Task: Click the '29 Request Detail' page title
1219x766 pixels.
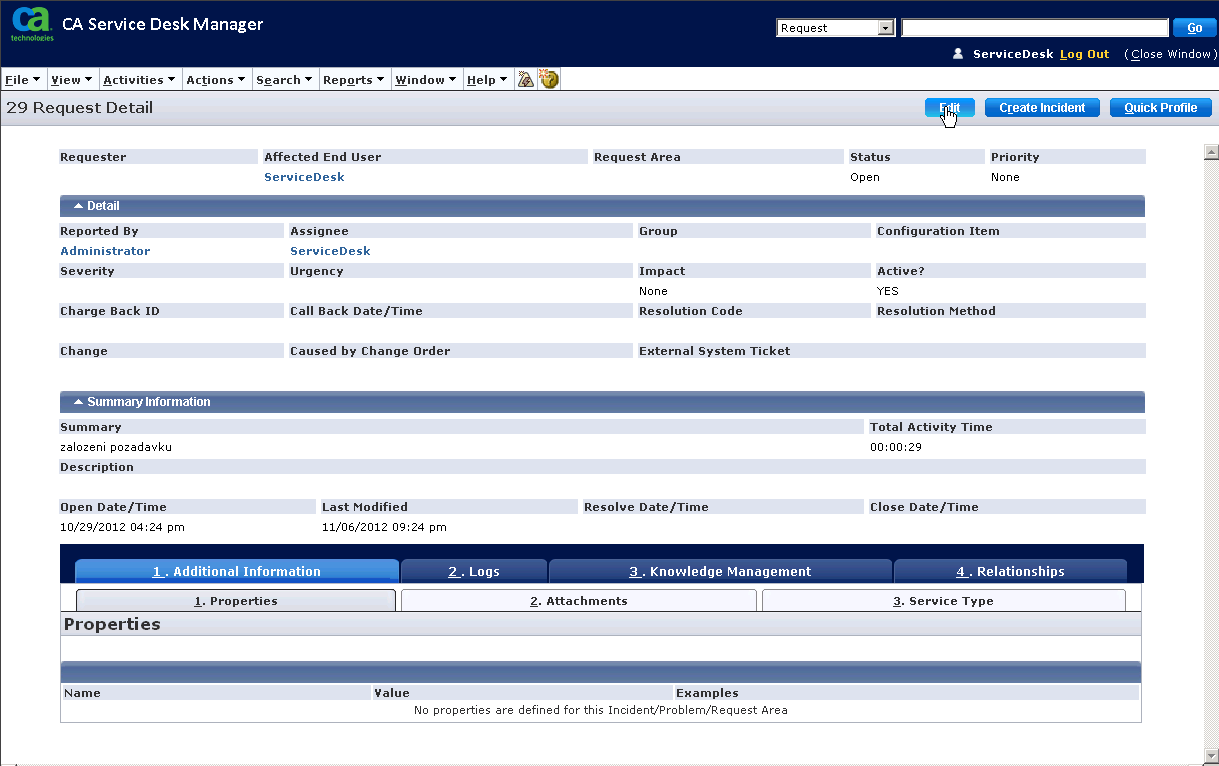Action: [80, 108]
